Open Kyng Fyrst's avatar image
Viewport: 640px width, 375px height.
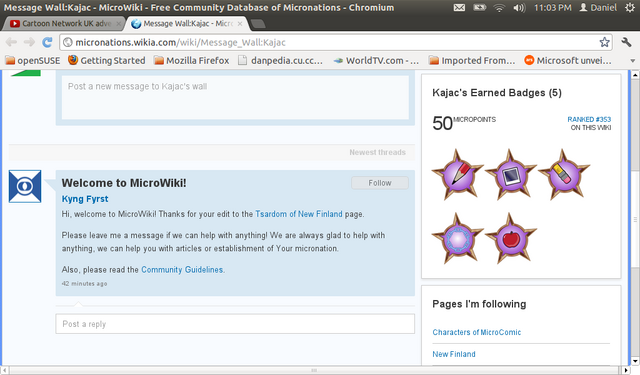tap(25, 186)
